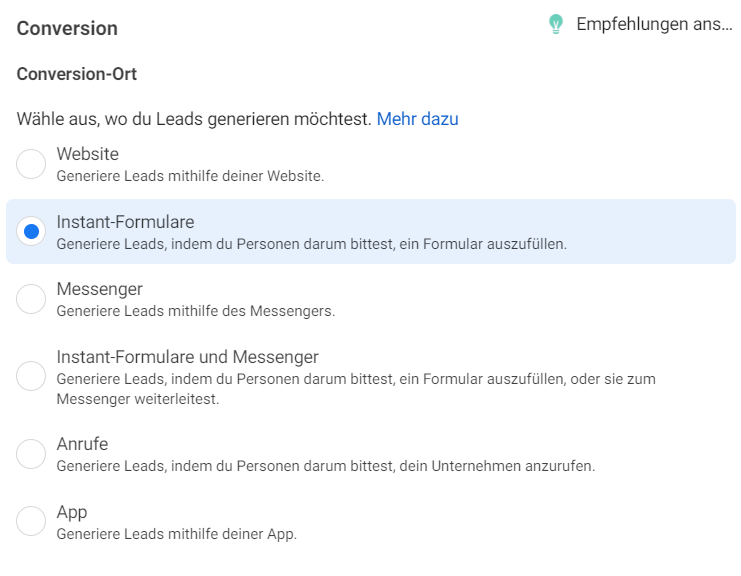The width and height of the screenshot is (741, 576).
Task: Click the 'Conversion-Ort' subheading
Action: (x=77, y=74)
